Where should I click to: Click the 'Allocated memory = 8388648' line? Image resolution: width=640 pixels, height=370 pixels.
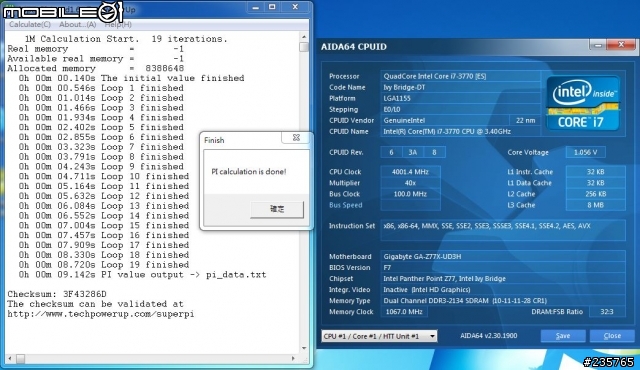click(96, 68)
